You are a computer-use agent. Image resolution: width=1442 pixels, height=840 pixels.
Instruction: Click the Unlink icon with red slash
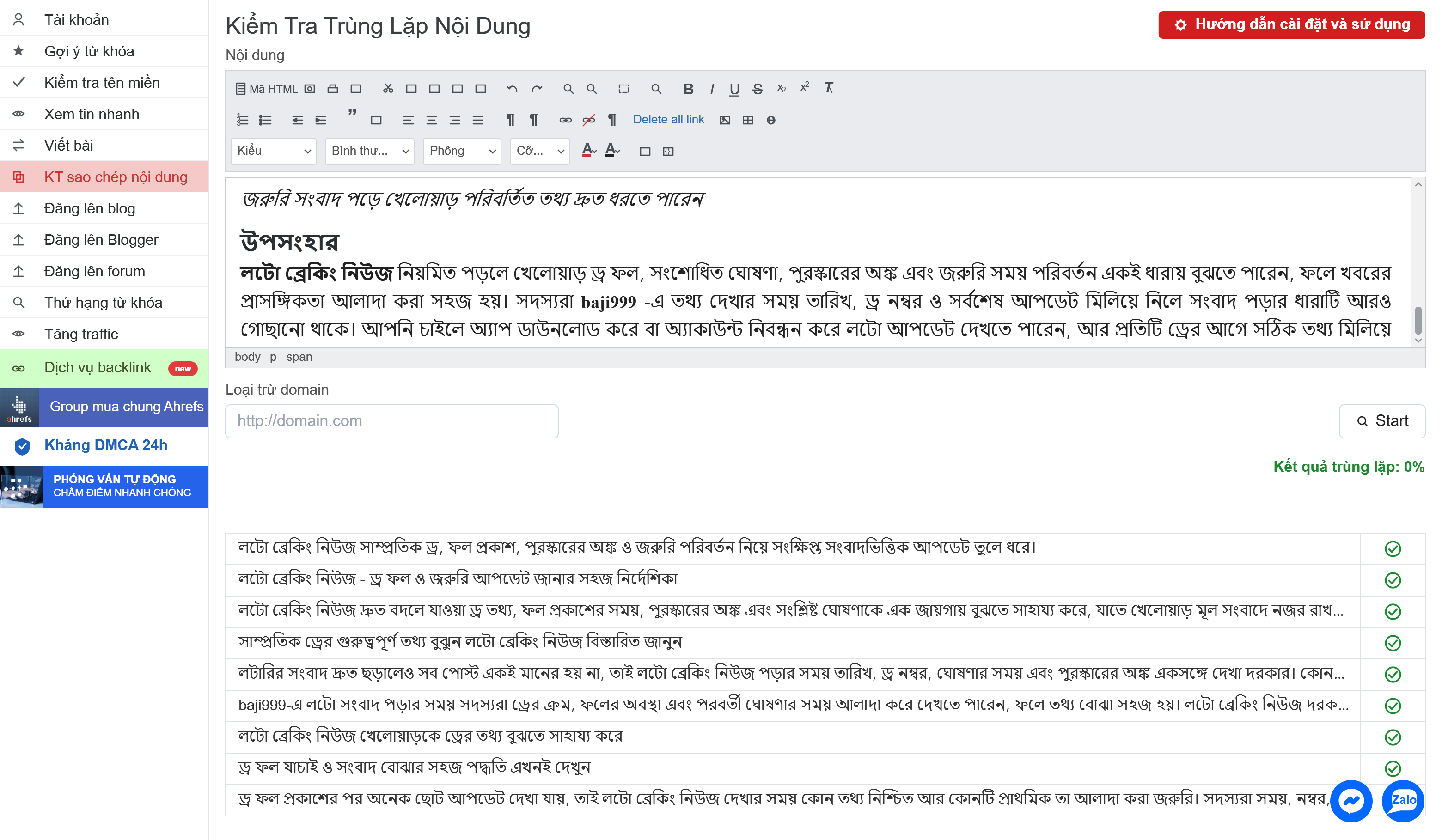pos(589,120)
